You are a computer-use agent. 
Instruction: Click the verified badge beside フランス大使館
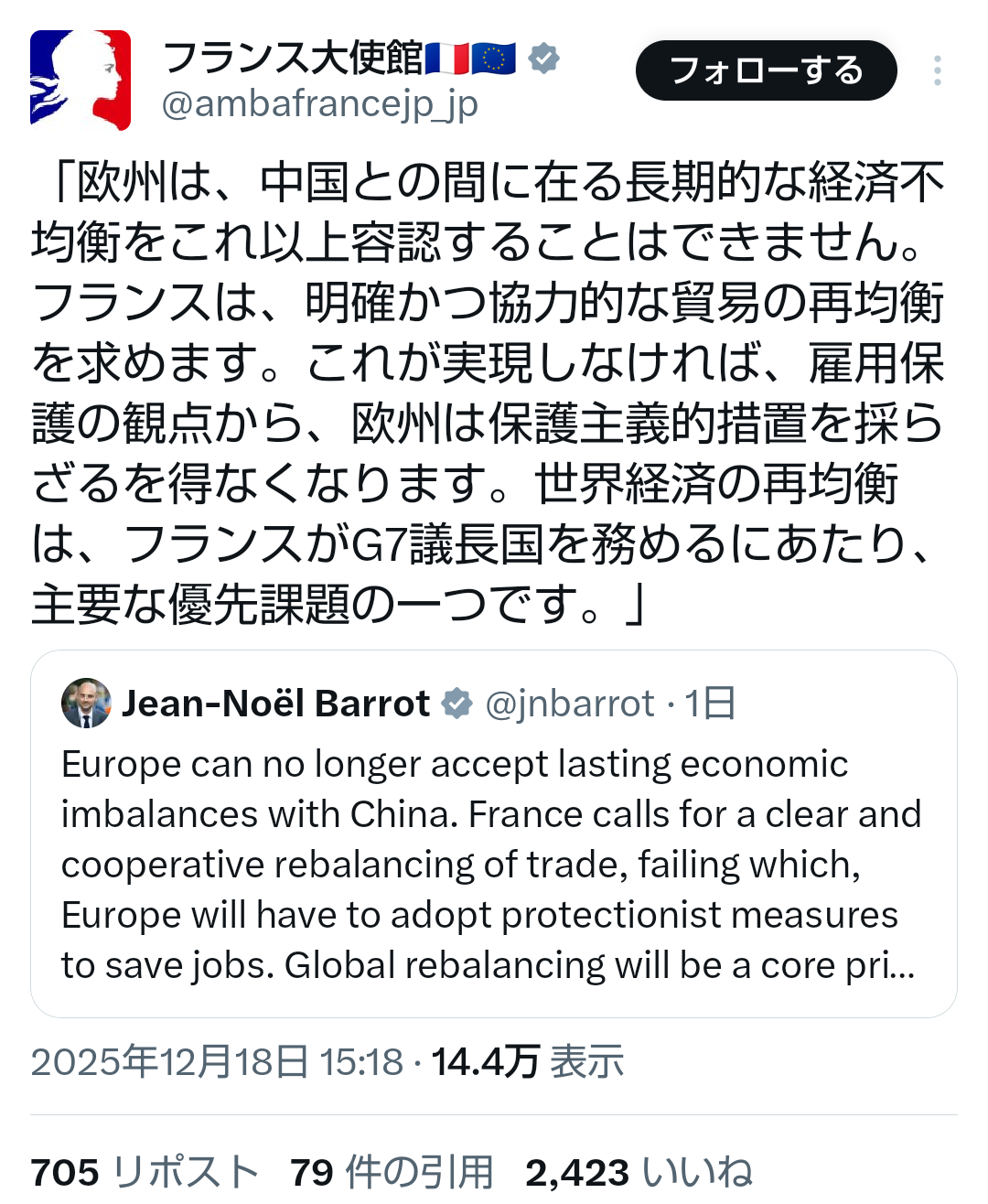544,59
